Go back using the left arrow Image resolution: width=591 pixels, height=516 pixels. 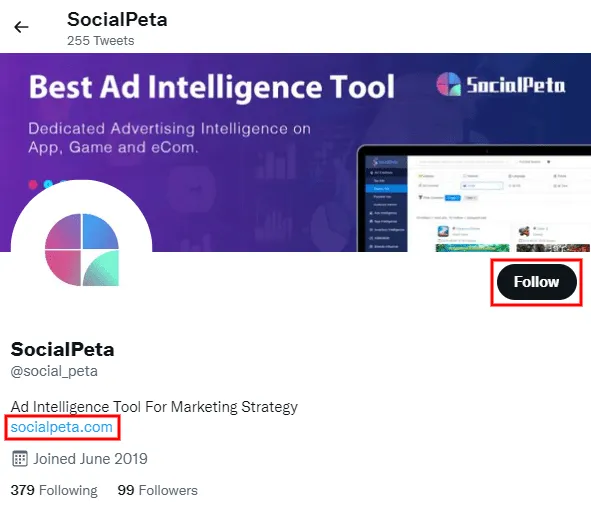point(21,27)
